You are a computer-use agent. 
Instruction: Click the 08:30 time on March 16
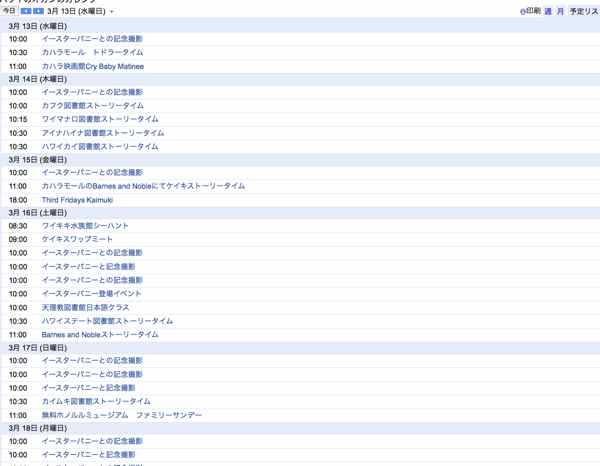(18, 226)
